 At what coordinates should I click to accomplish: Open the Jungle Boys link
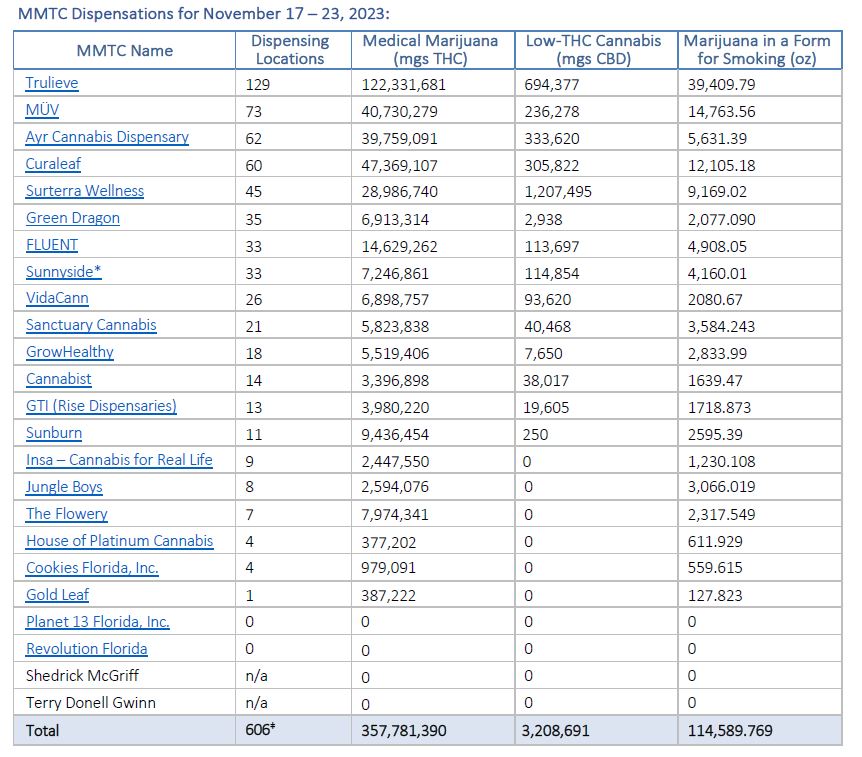point(64,487)
